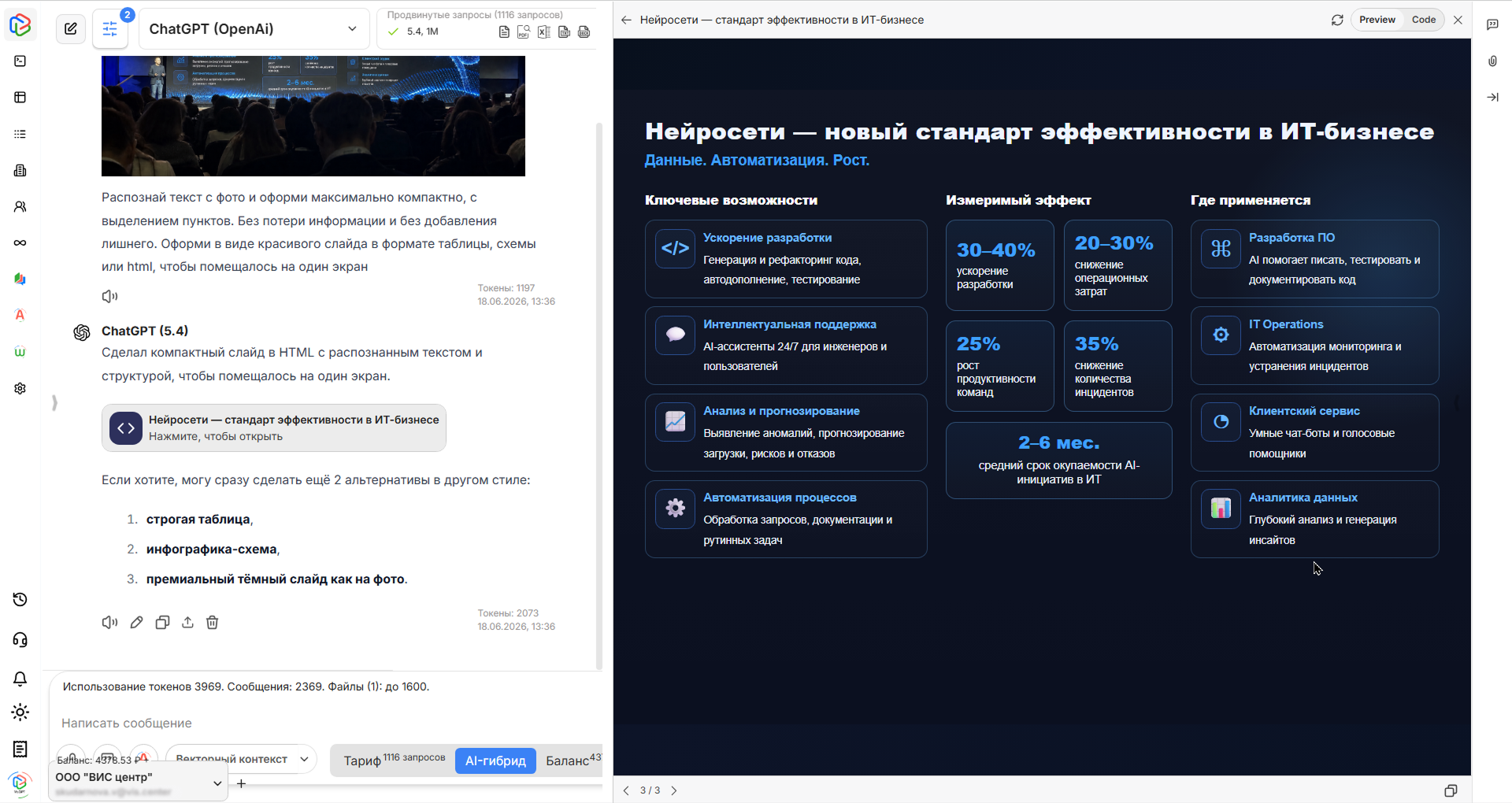Click the app logo in the sidebar top
Viewport: 1512px width, 803px height.
(x=20, y=24)
